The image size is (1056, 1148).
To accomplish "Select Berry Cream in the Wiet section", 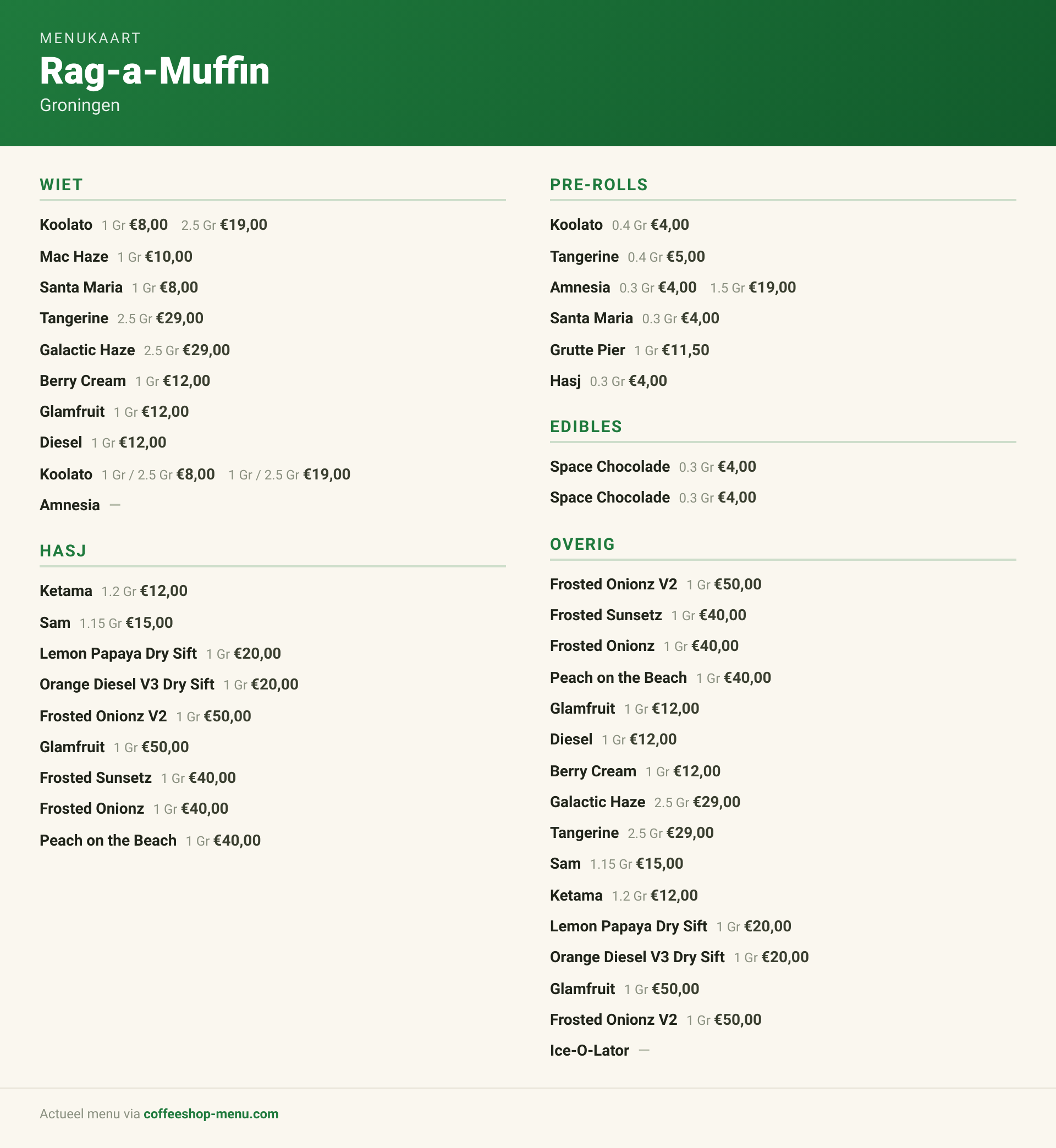I will [x=83, y=380].
